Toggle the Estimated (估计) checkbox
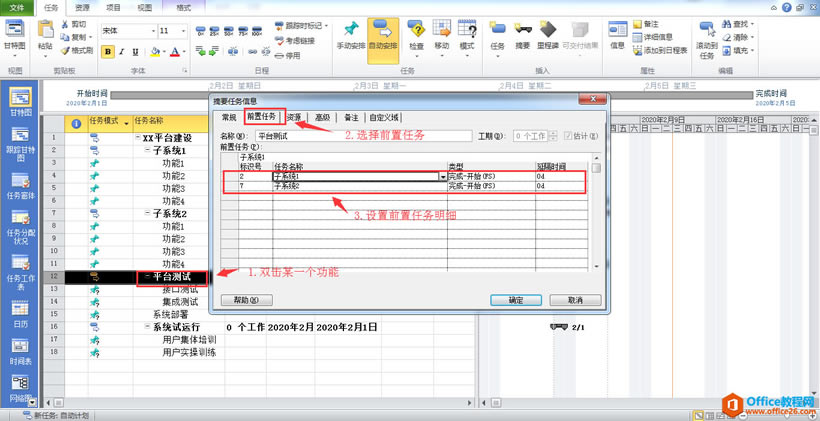 (x=568, y=136)
